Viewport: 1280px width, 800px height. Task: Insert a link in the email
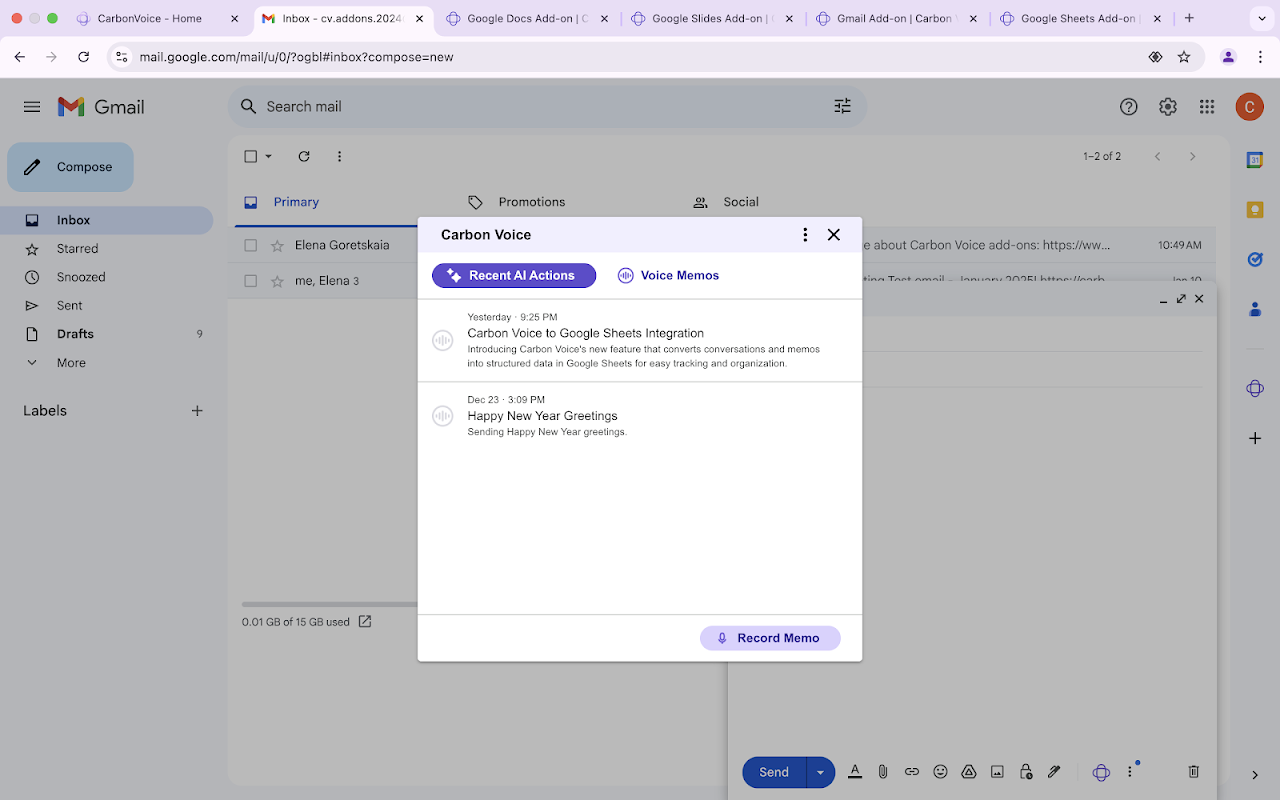(912, 772)
